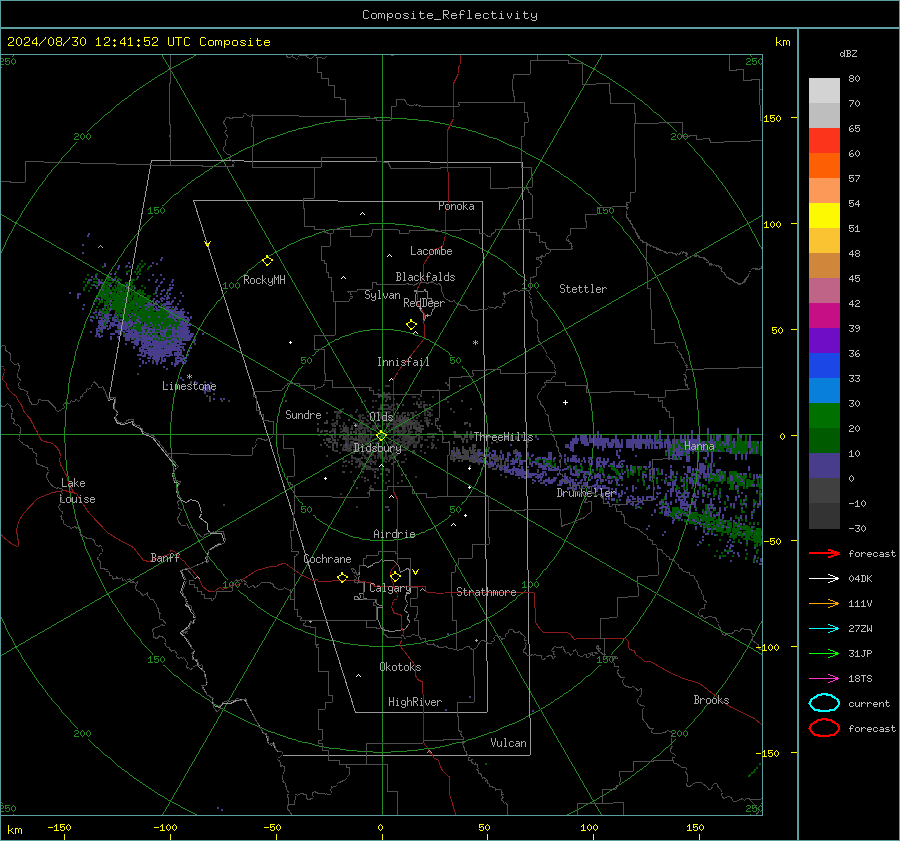Click yellow diamond marker above Calgary label
The image size is (900, 841).
coord(395,576)
